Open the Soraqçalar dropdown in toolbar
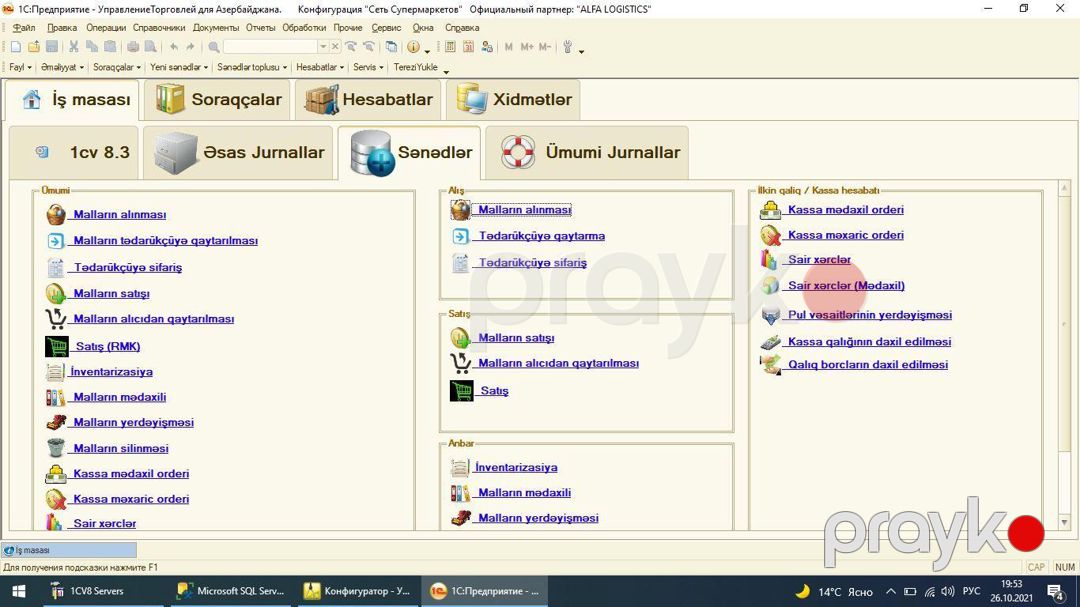 pyautogui.click(x=116, y=67)
